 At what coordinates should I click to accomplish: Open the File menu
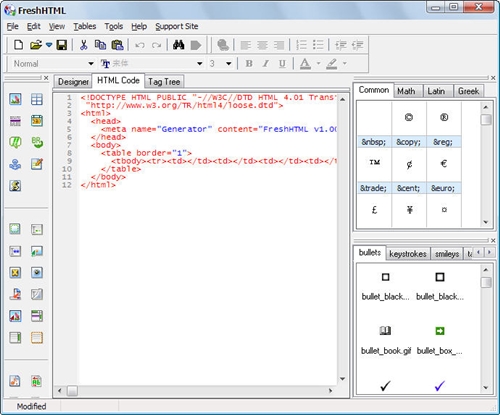pos(12,26)
